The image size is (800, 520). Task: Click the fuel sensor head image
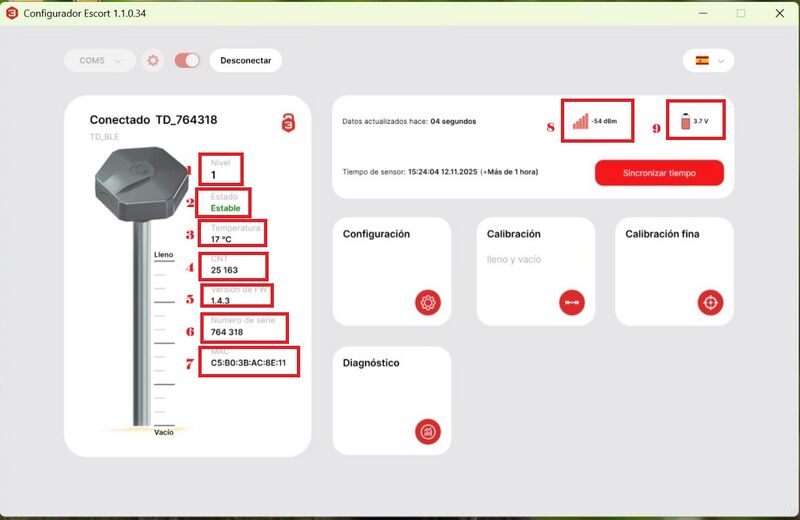[142, 184]
